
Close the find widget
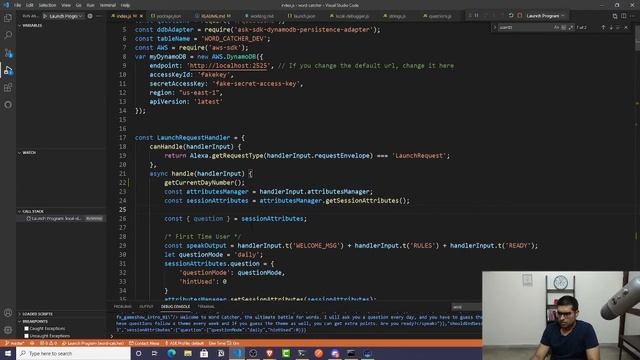tap(626, 27)
